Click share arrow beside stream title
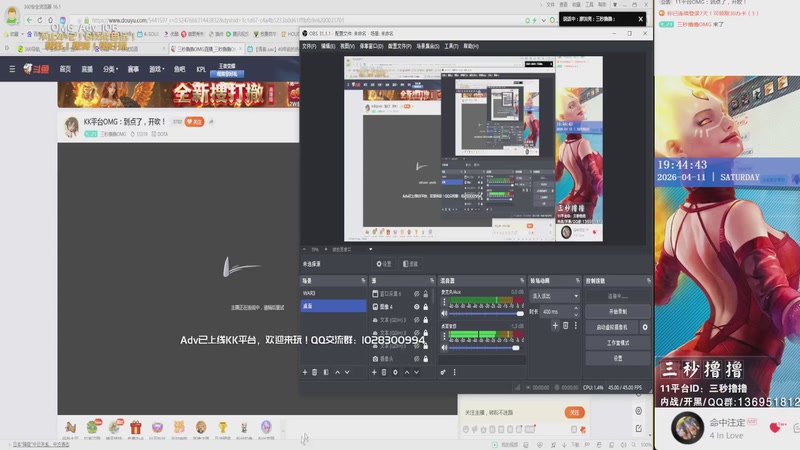 (211, 122)
